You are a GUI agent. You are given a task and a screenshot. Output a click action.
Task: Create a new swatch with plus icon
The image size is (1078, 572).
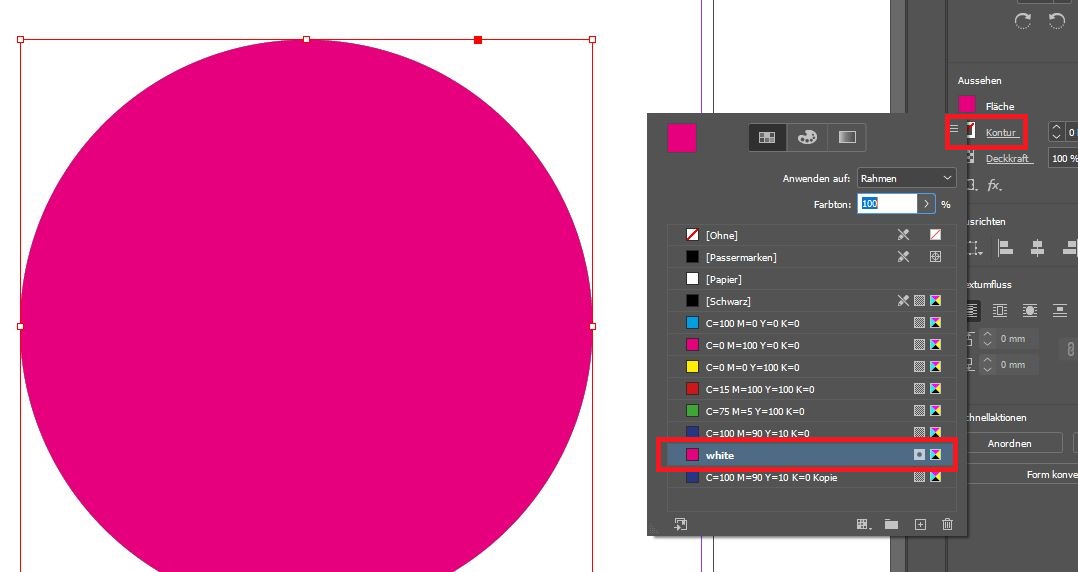click(920, 524)
